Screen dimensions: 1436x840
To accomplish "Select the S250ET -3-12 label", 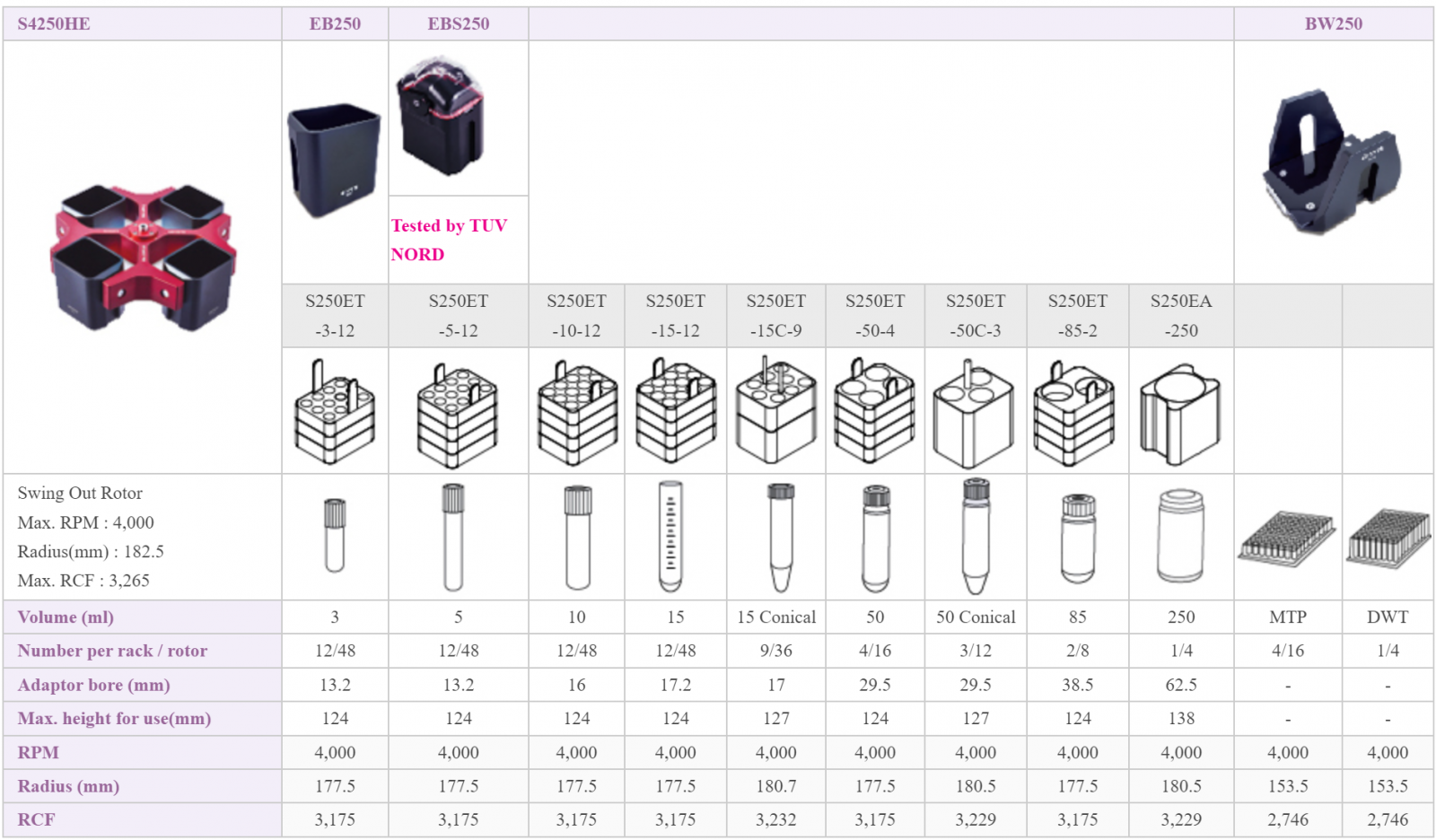I will click(335, 316).
